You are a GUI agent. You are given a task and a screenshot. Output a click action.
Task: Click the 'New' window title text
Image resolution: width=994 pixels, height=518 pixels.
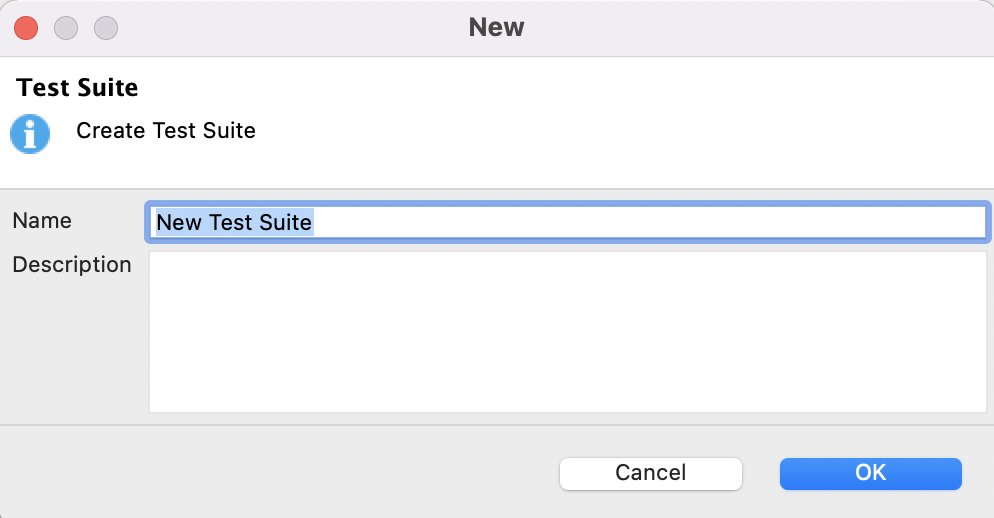[496, 27]
